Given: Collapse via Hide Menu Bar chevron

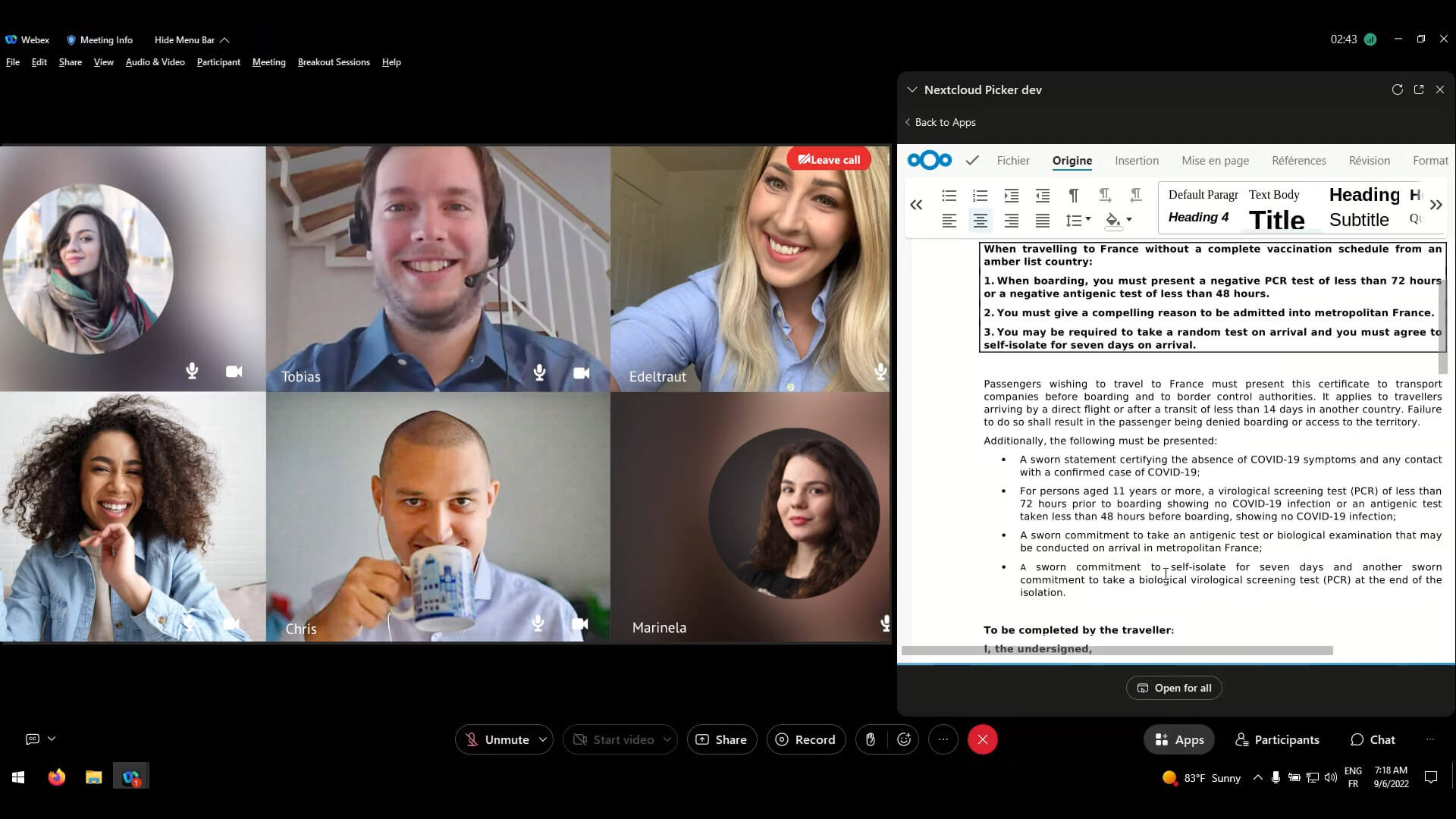Looking at the screenshot, I should click(224, 39).
